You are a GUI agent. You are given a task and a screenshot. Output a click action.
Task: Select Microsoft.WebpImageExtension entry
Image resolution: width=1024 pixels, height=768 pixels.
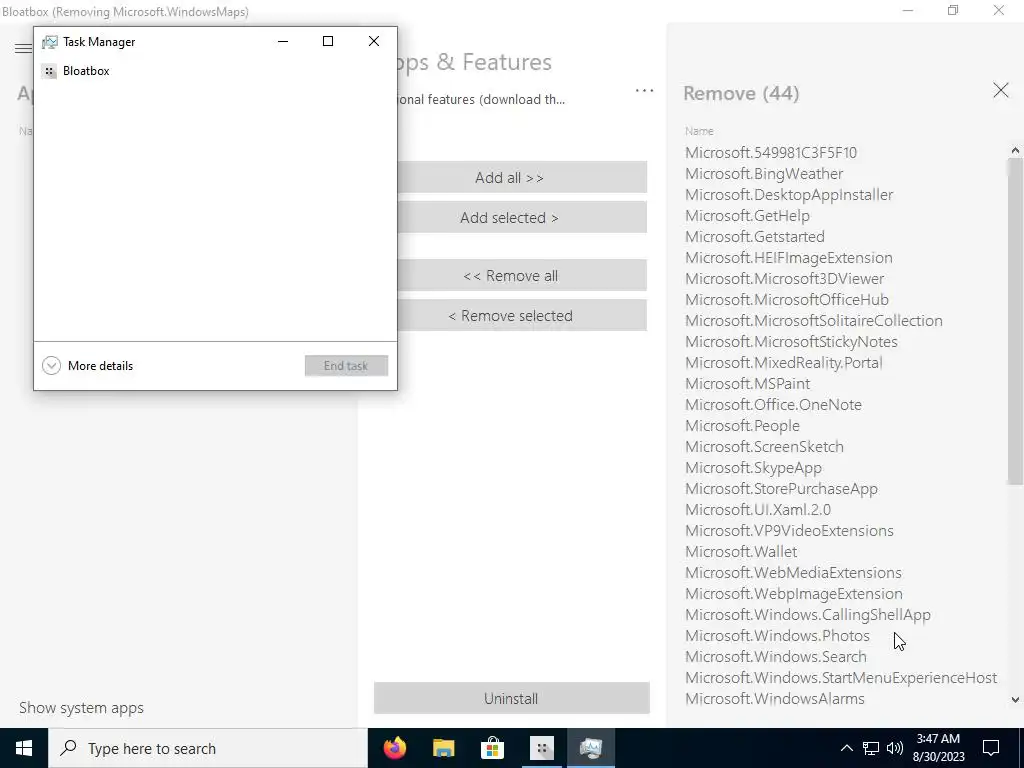pyautogui.click(x=794, y=594)
